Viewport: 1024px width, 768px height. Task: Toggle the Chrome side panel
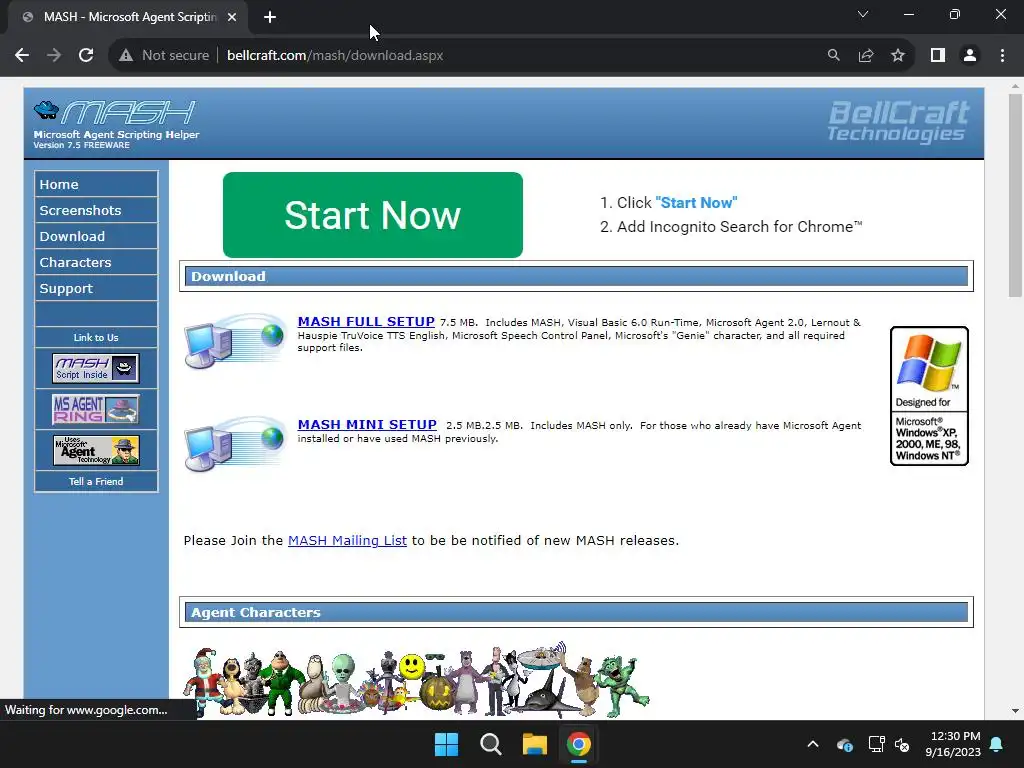[938, 56]
